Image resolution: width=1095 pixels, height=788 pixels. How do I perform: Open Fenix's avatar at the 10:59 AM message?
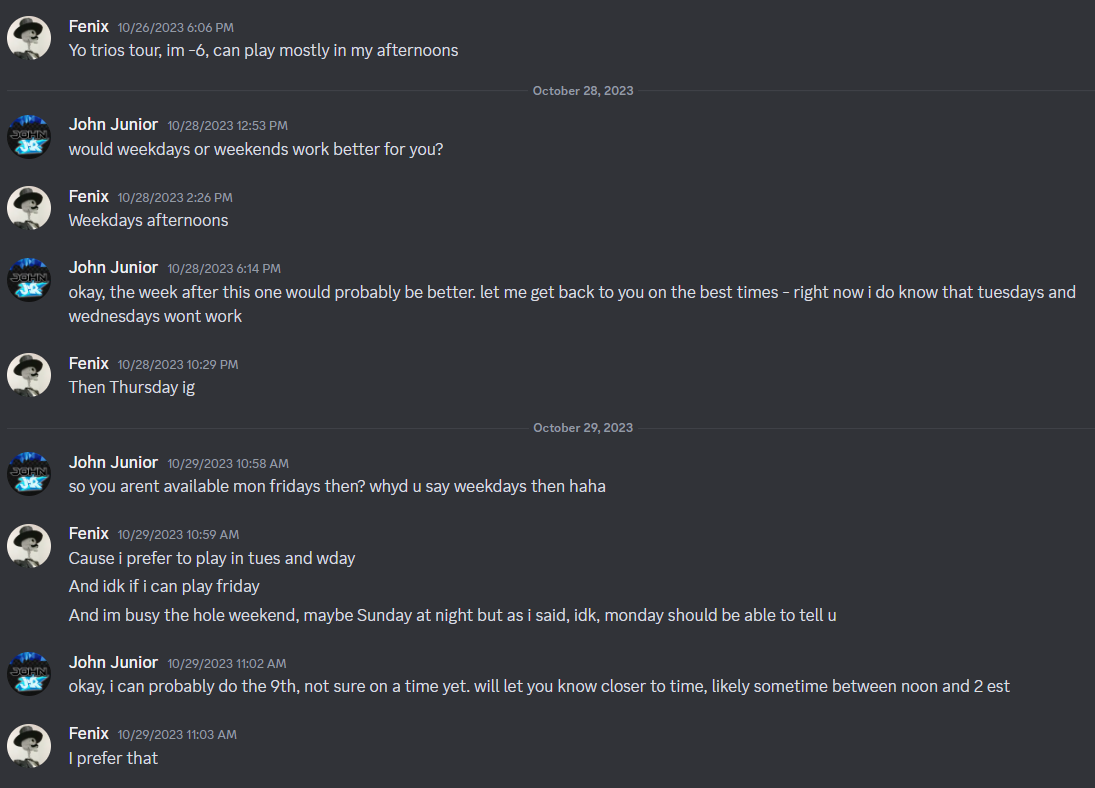pyautogui.click(x=29, y=545)
